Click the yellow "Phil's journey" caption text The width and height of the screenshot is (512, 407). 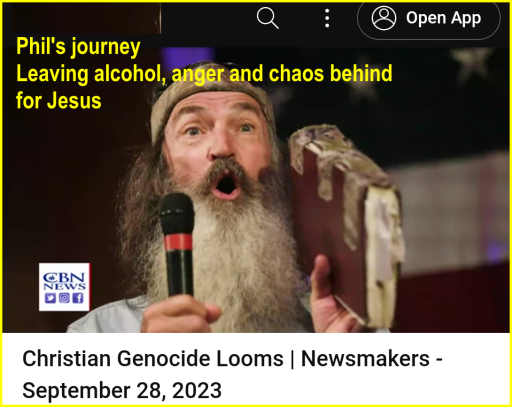coord(78,47)
